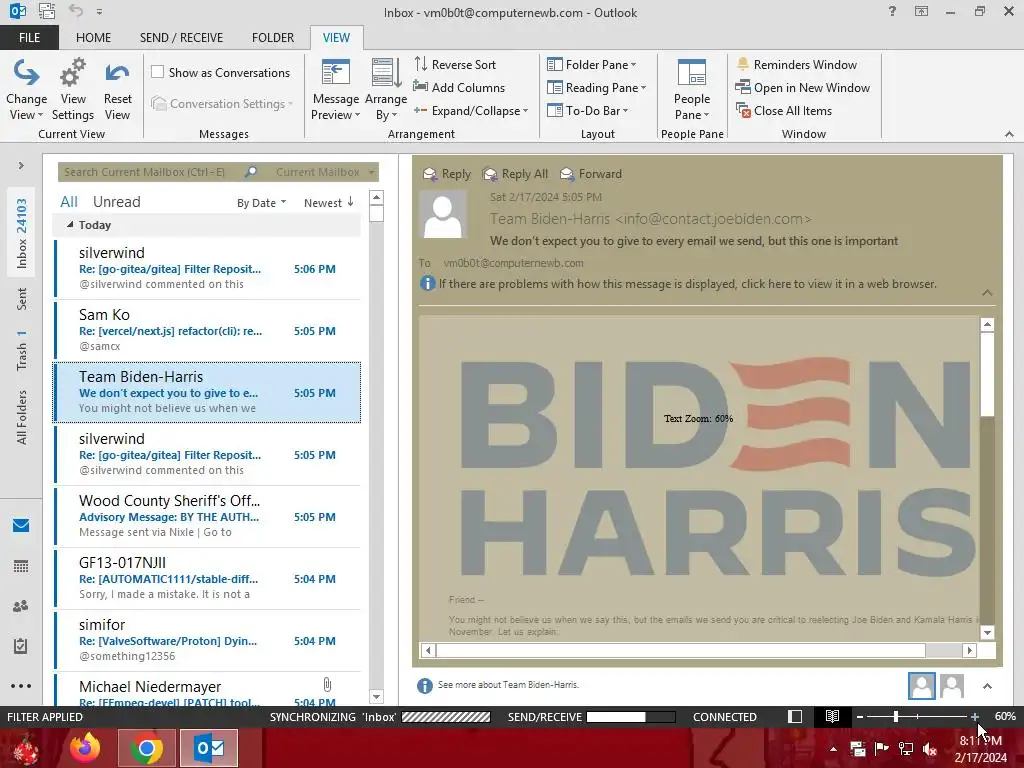Expand the People Pane chevron
Viewport: 1024px width, 768px height.
[x=987, y=686]
